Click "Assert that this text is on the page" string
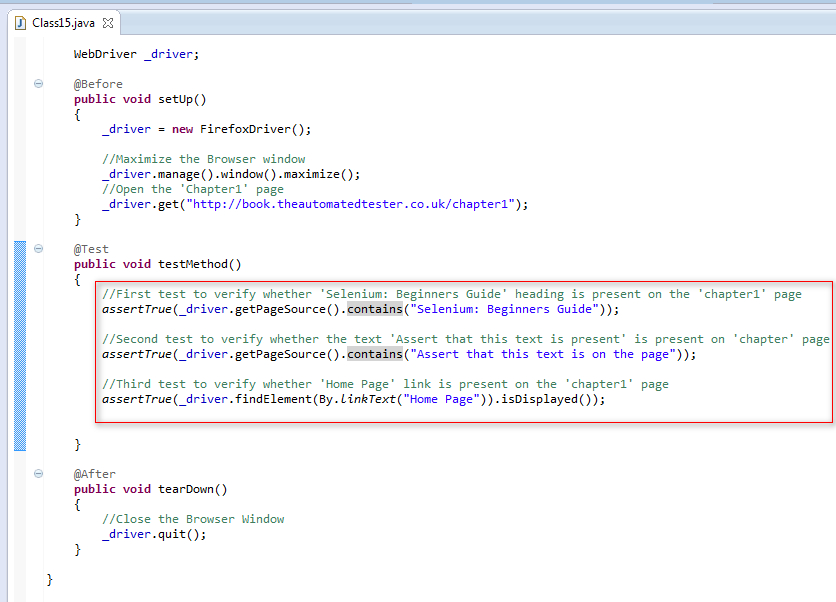 click(543, 354)
